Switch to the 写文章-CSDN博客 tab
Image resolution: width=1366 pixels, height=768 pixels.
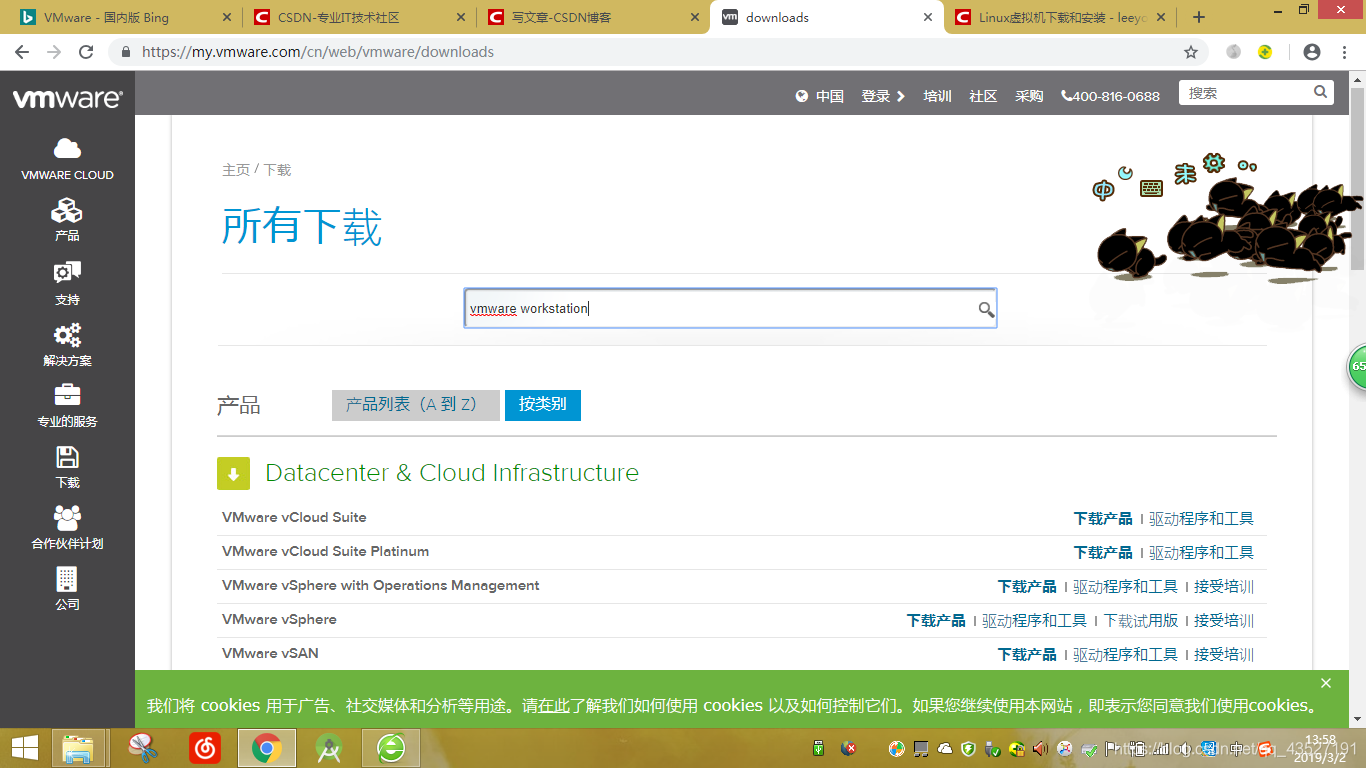[x=592, y=17]
